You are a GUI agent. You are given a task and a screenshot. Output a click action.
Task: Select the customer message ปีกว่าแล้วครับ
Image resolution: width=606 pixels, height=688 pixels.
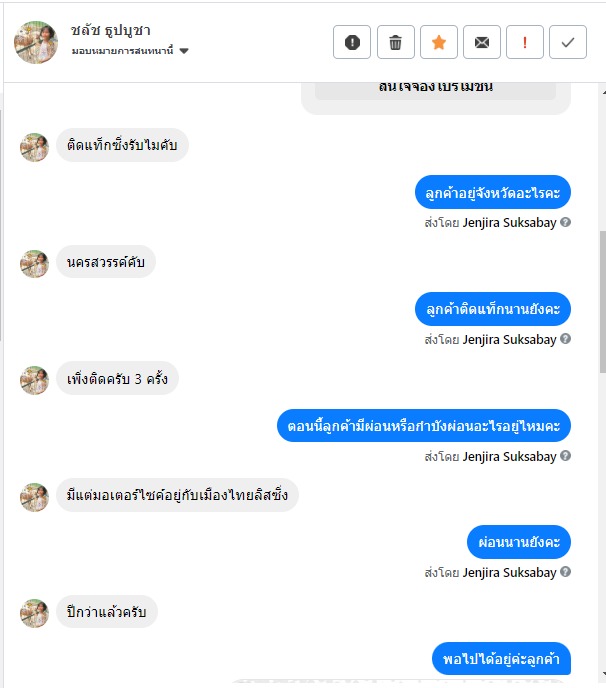(107, 612)
